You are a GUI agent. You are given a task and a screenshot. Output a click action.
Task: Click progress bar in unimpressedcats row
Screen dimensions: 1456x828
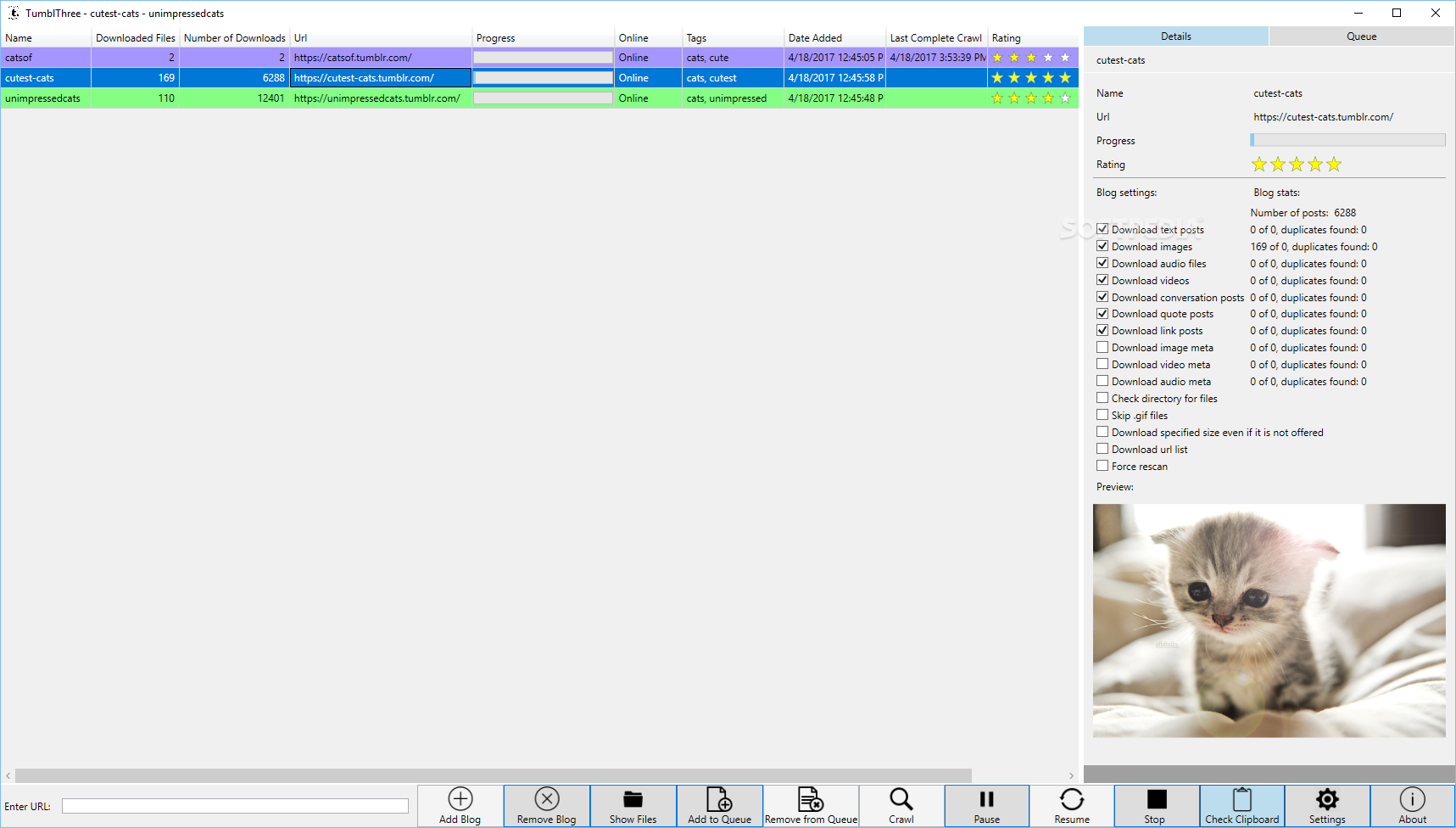pyautogui.click(x=543, y=98)
